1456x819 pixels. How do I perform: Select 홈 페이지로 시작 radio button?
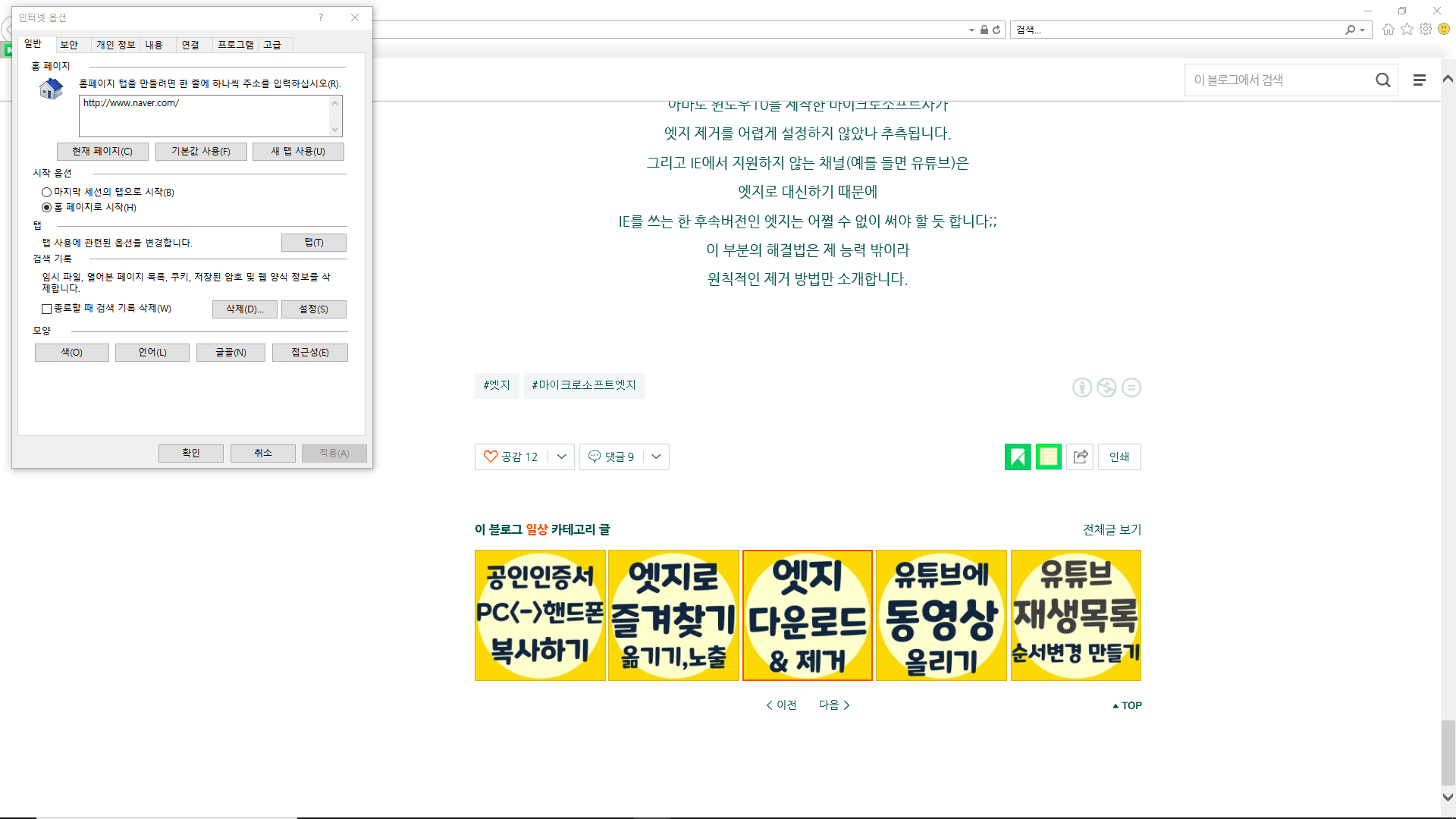tap(47, 208)
